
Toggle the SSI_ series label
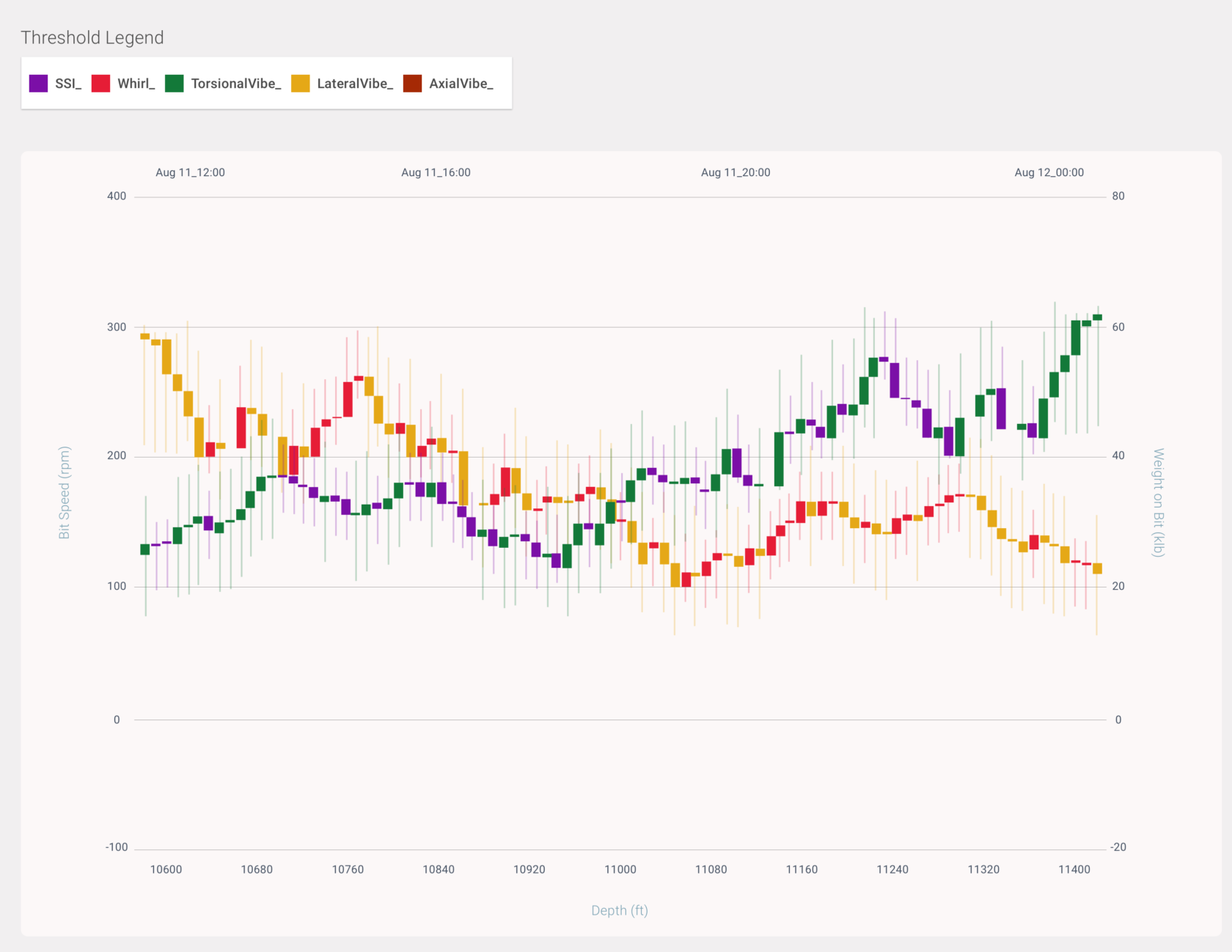click(x=68, y=84)
